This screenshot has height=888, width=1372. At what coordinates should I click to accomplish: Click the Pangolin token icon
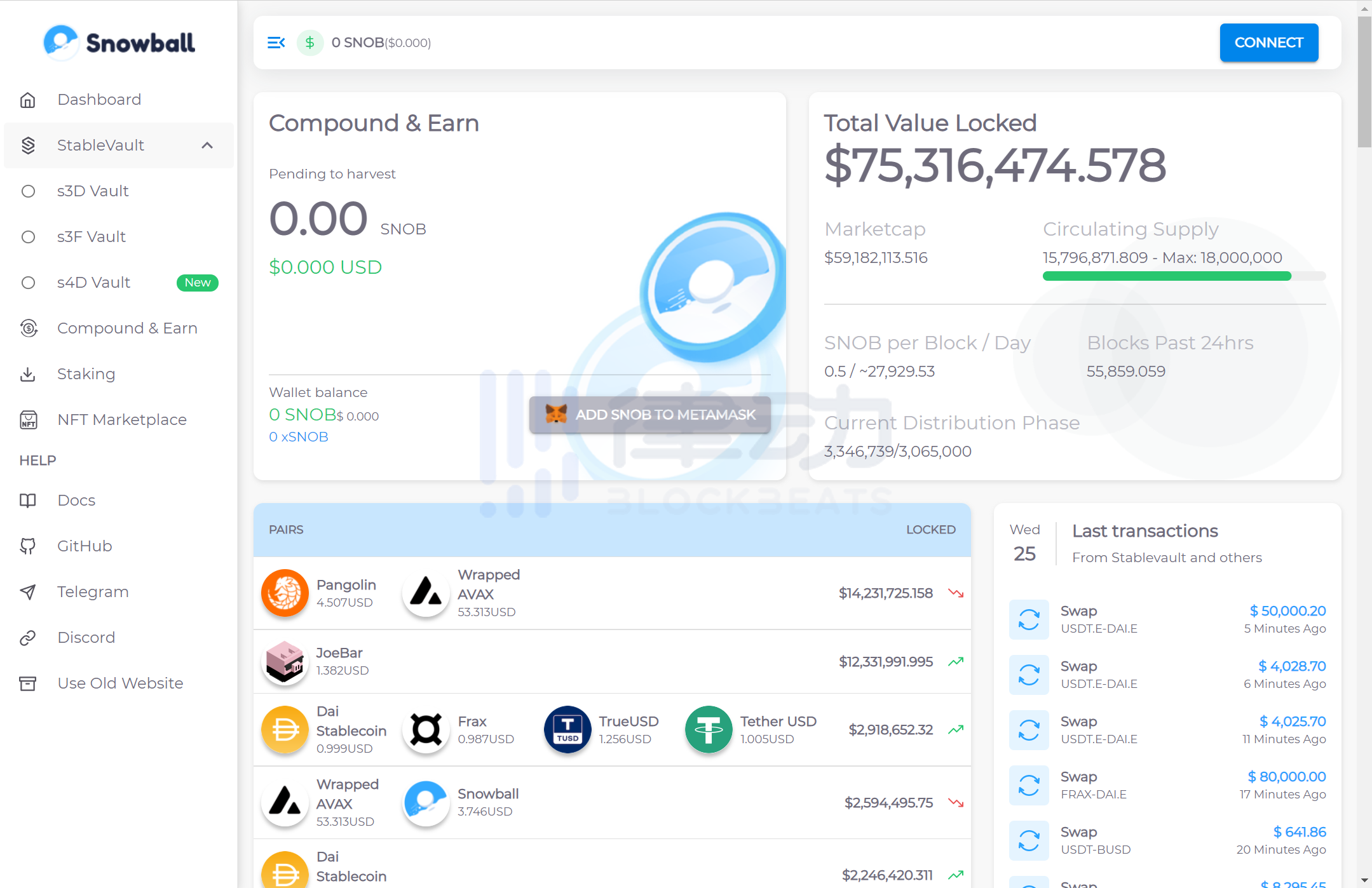point(285,593)
